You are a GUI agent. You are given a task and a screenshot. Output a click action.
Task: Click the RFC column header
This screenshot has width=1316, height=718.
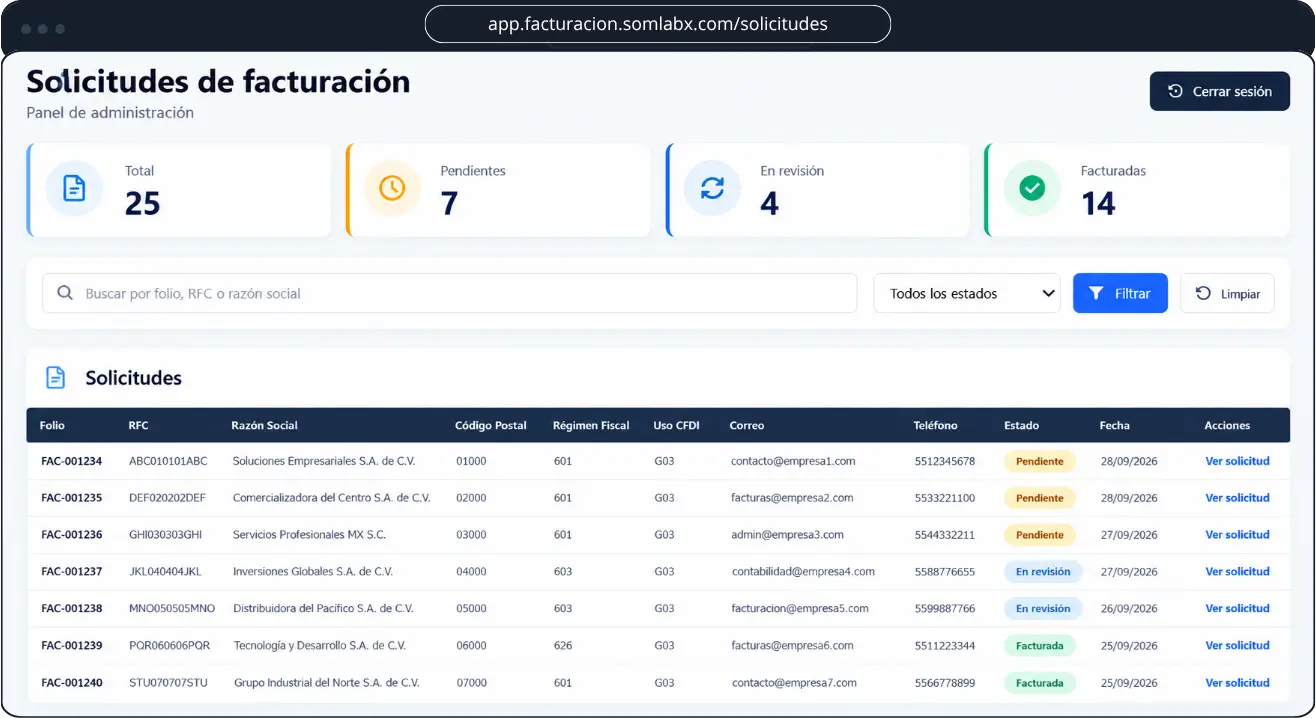pyautogui.click(x=138, y=425)
